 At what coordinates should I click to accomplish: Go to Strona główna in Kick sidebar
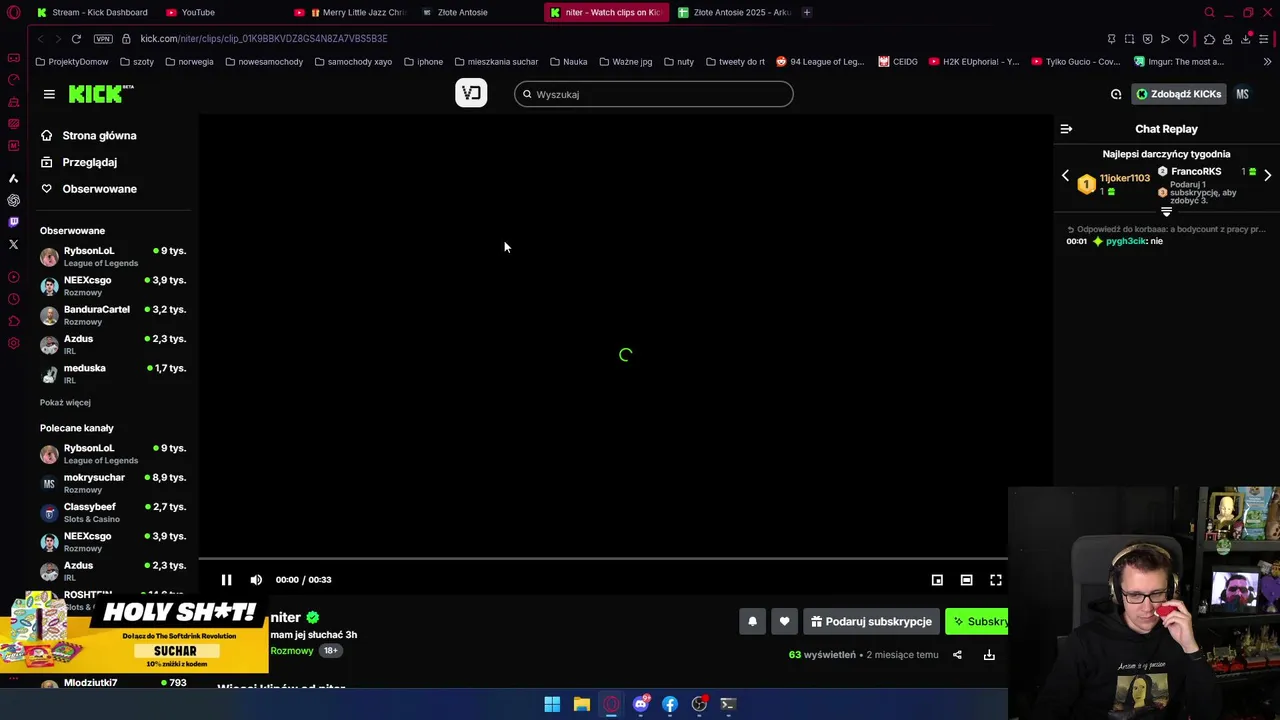click(99, 135)
